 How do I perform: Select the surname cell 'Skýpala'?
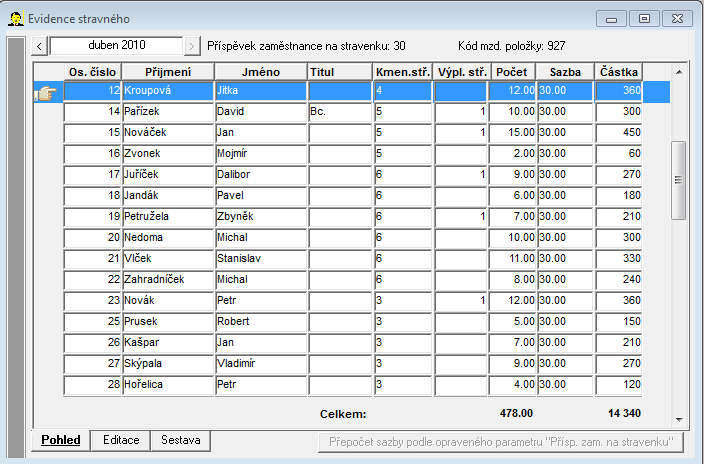coord(168,364)
